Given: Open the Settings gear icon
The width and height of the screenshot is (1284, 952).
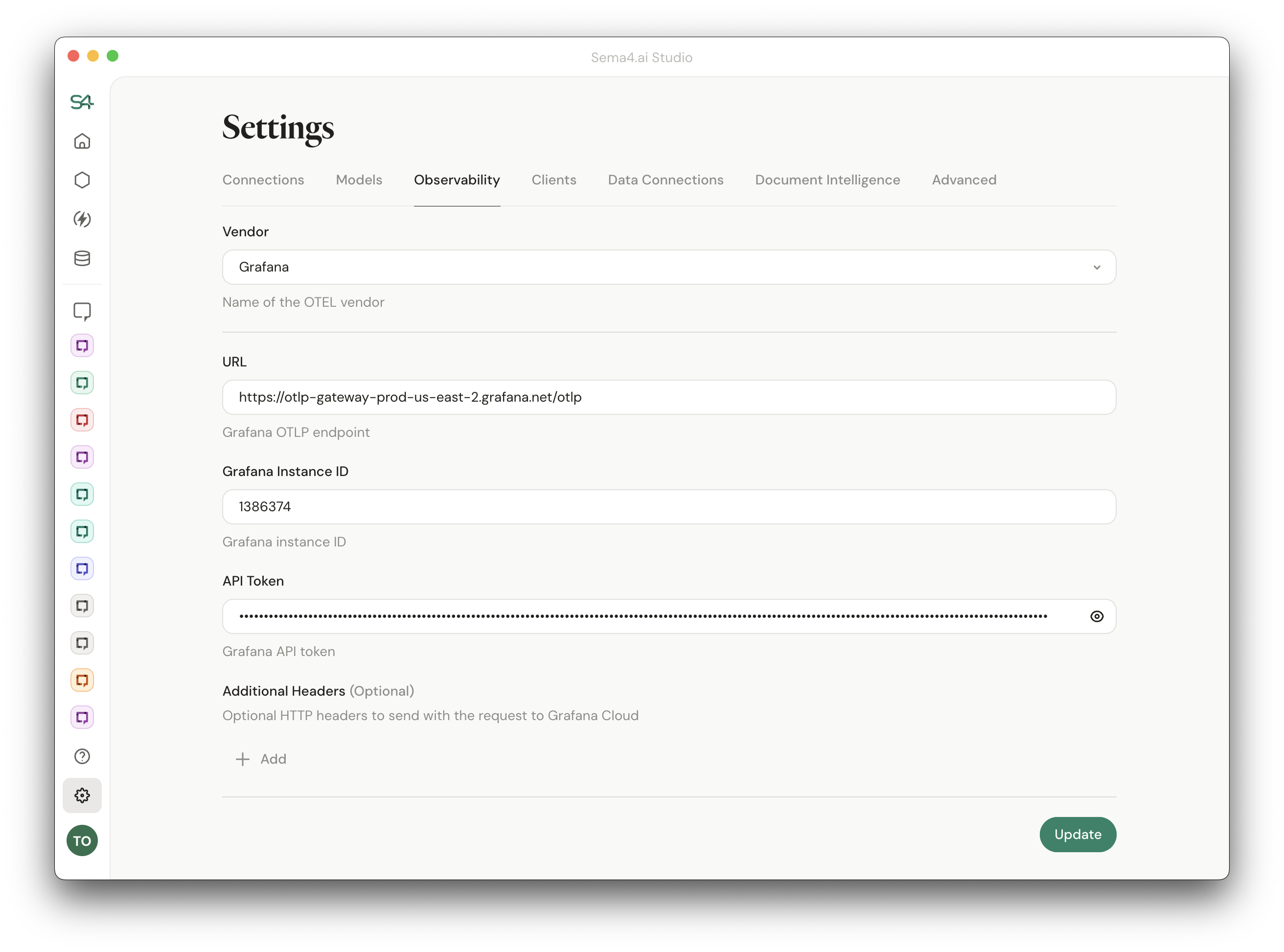Looking at the screenshot, I should coord(82,795).
